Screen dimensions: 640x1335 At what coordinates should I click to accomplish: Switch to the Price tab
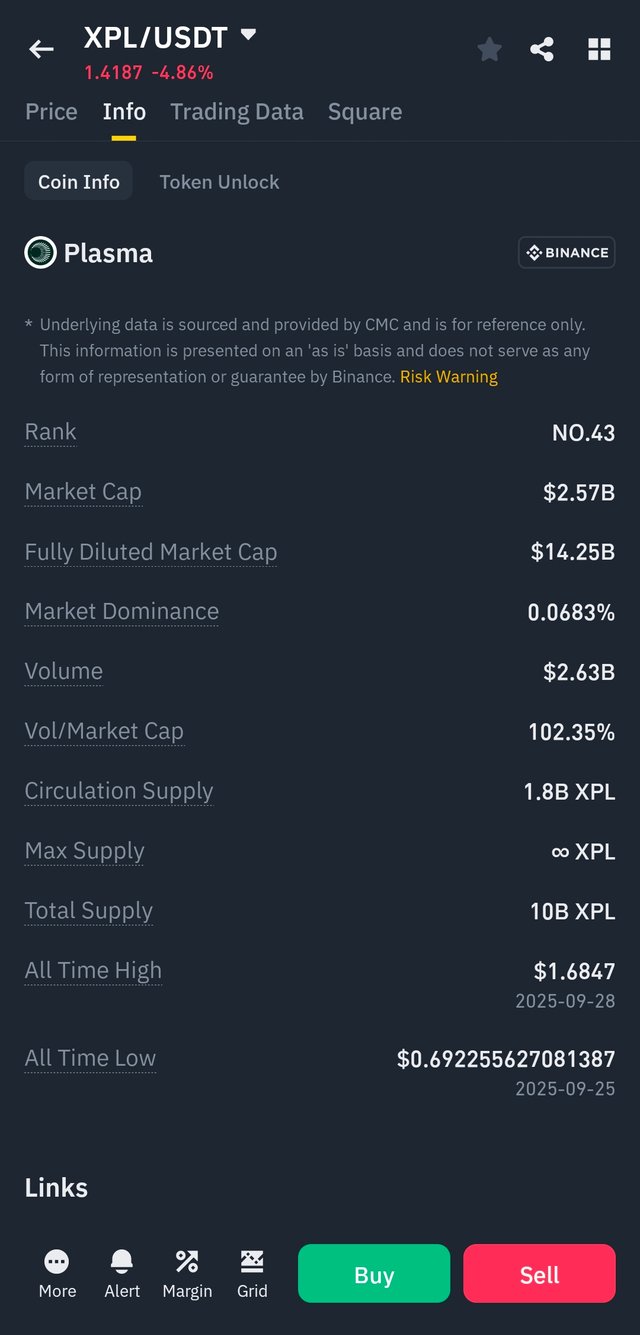click(51, 112)
